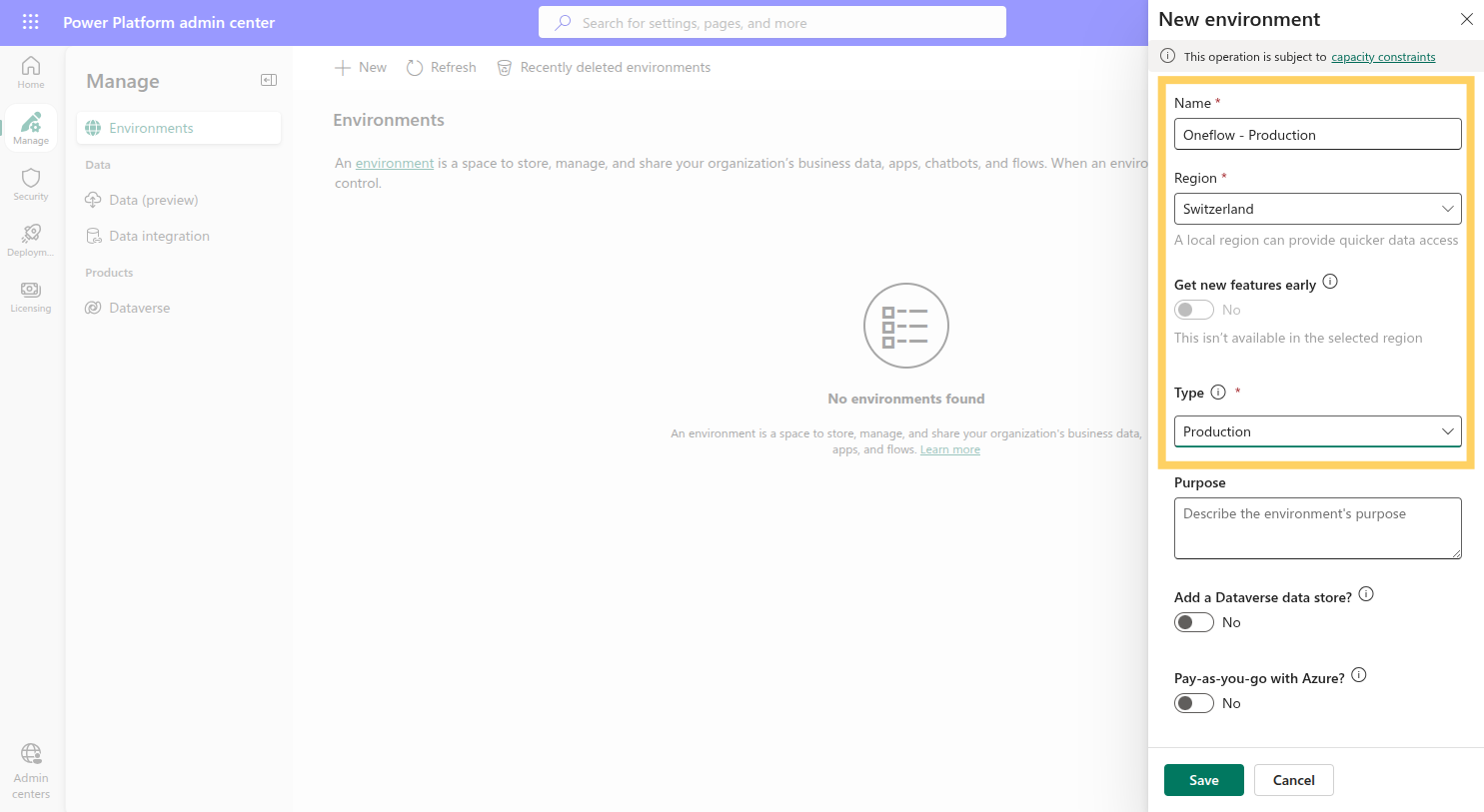The image size is (1484, 812).
Task: Save the new environment
Action: pos(1203,780)
